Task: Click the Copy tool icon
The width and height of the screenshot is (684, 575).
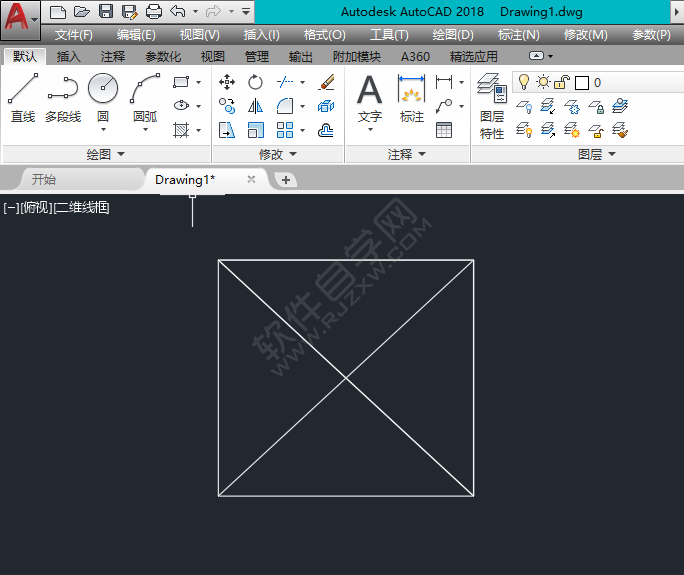Action: point(227,106)
